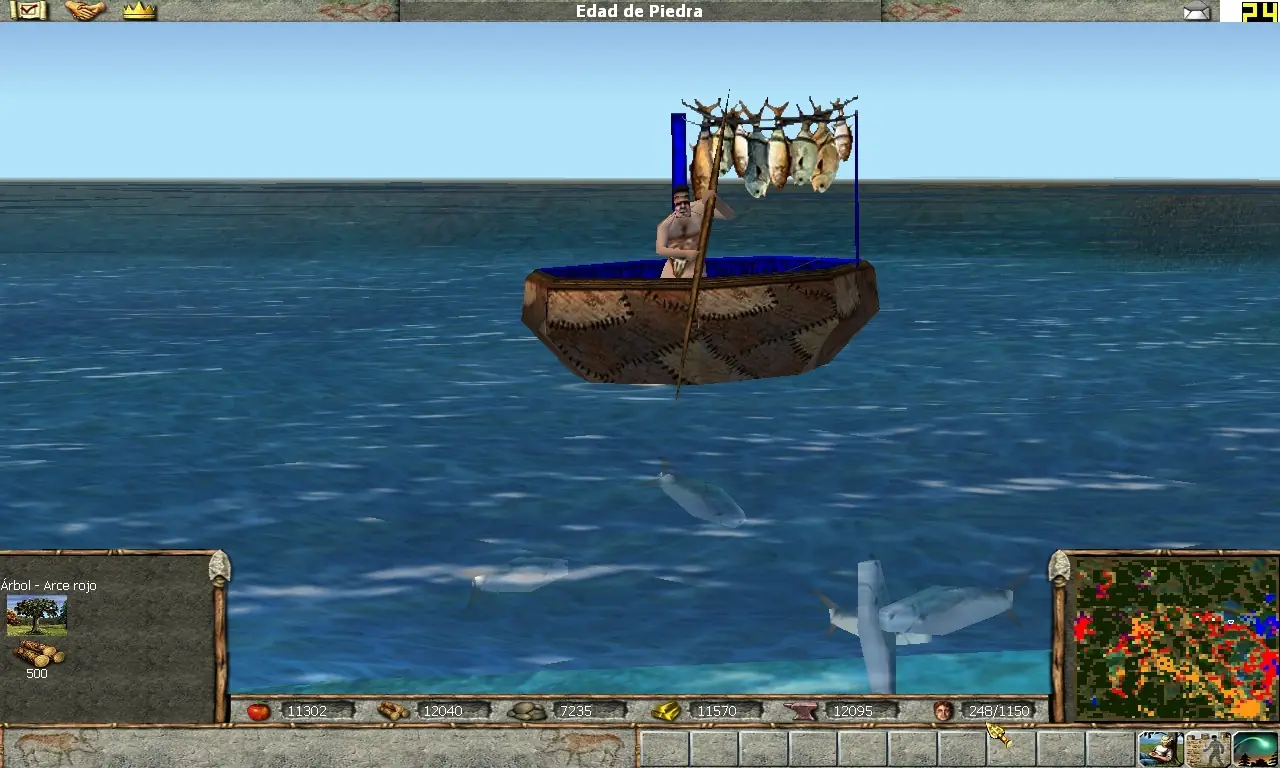Viewport: 1280px width, 768px height.
Task: Click the gold bars resource icon
Action: coord(666,711)
